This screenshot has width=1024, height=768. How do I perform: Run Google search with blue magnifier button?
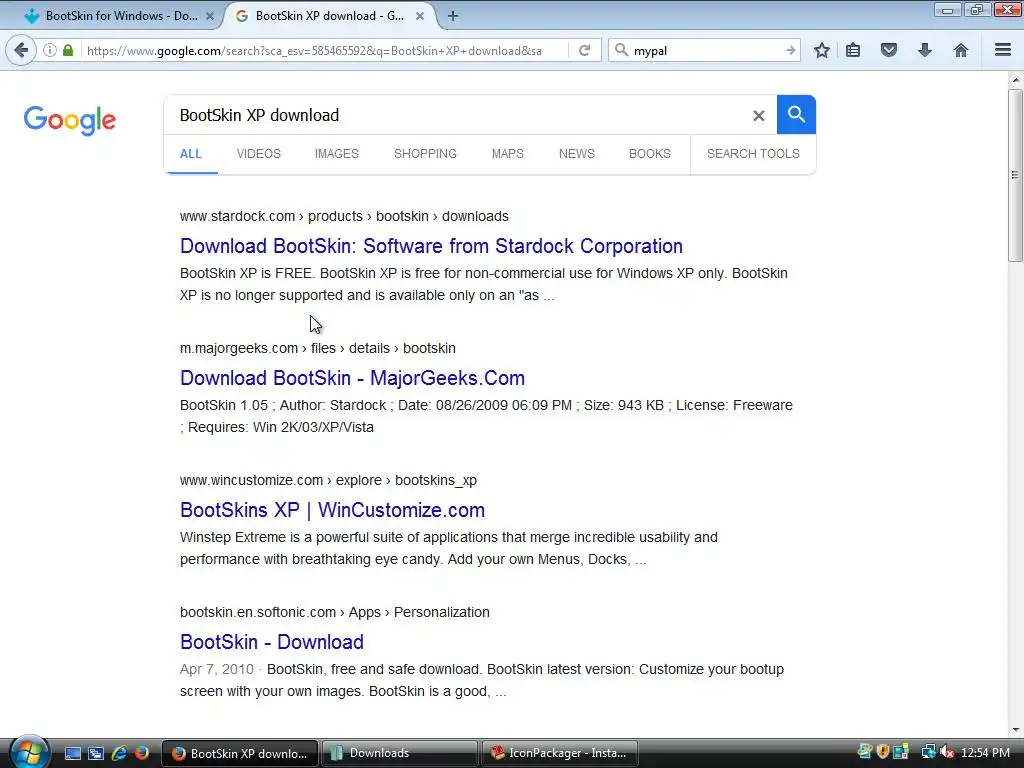click(796, 115)
